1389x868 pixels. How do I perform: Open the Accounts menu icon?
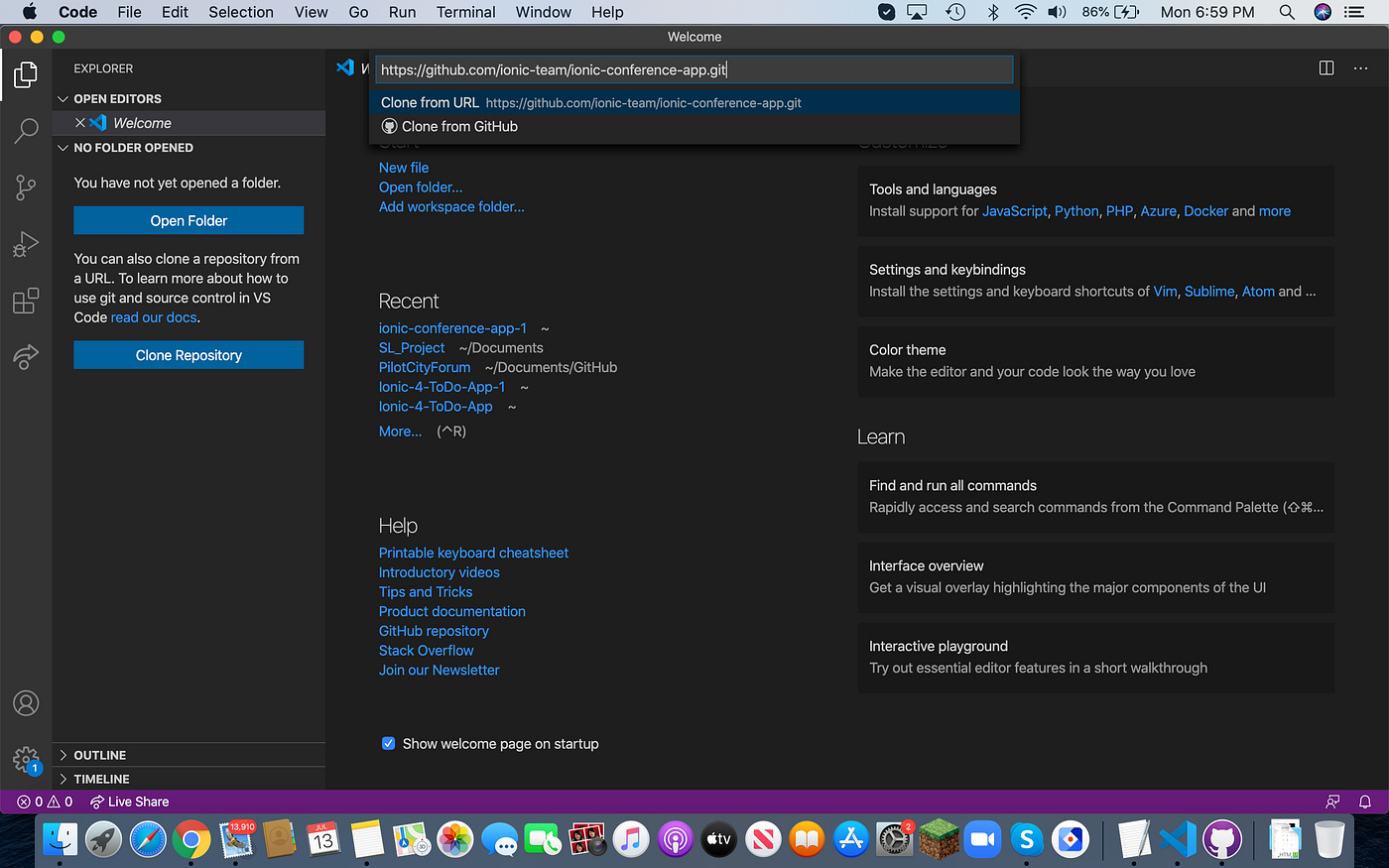pyautogui.click(x=26, y=703)
